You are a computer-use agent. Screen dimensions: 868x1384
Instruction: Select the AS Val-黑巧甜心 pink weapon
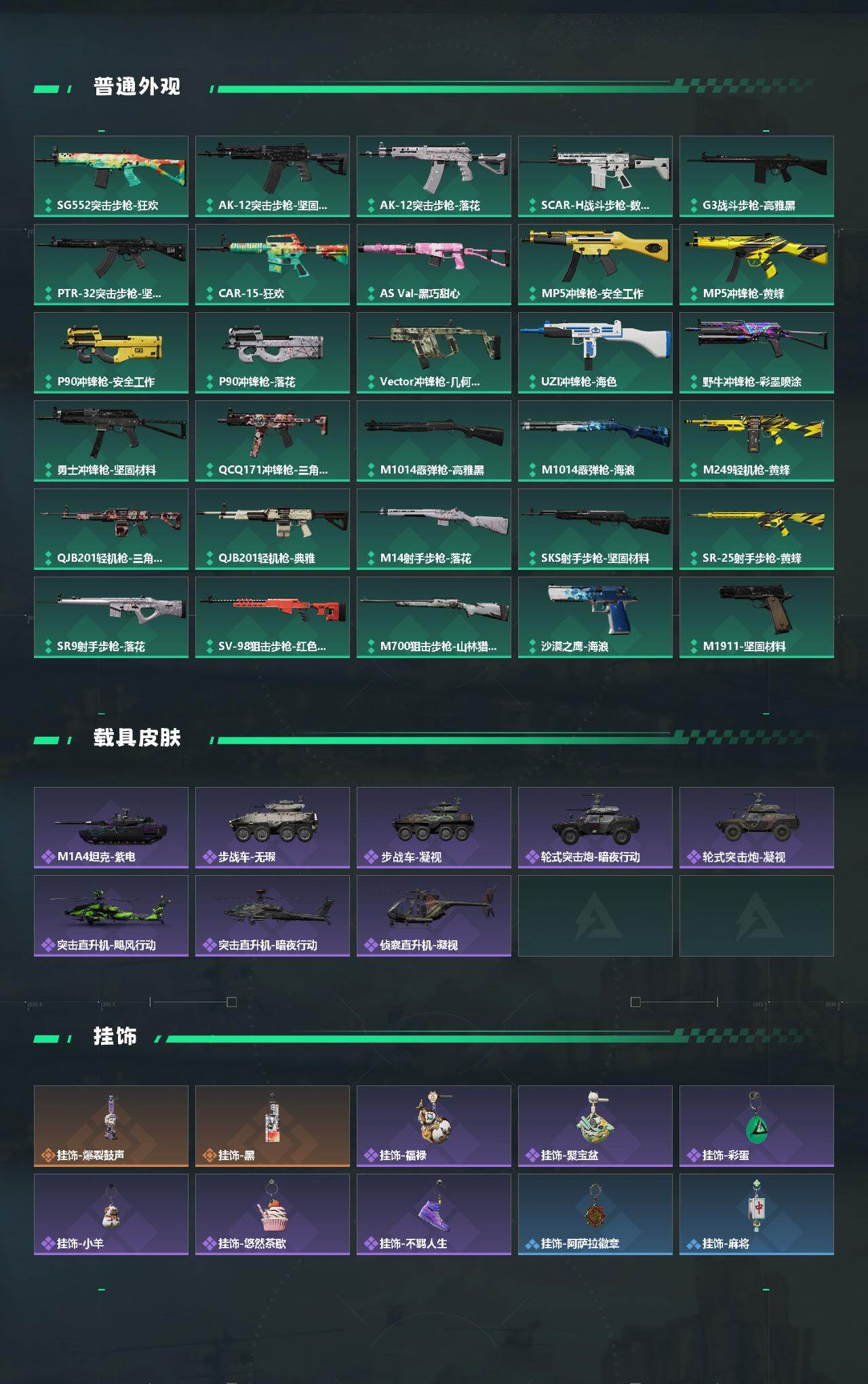(x=434, y=265)
